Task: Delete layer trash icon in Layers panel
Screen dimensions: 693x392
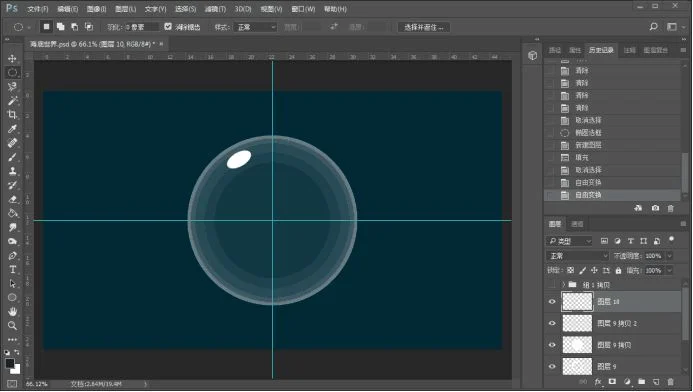Action: point(671,382)
